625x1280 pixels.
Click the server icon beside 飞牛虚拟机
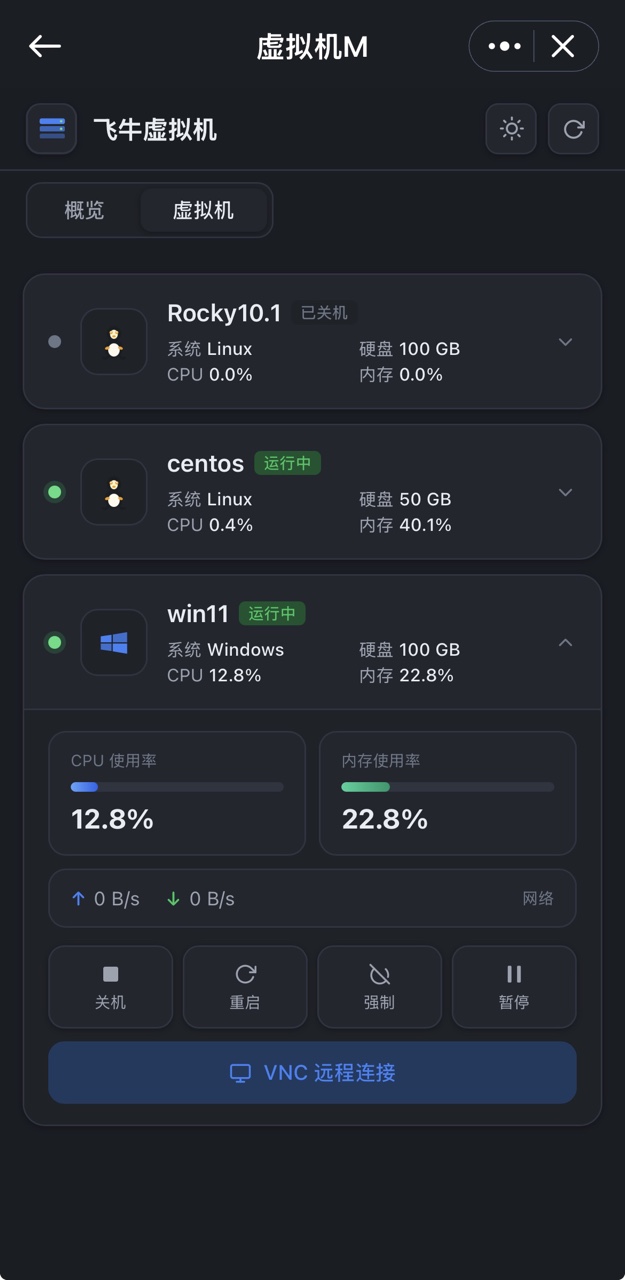(x=51, y=129)
